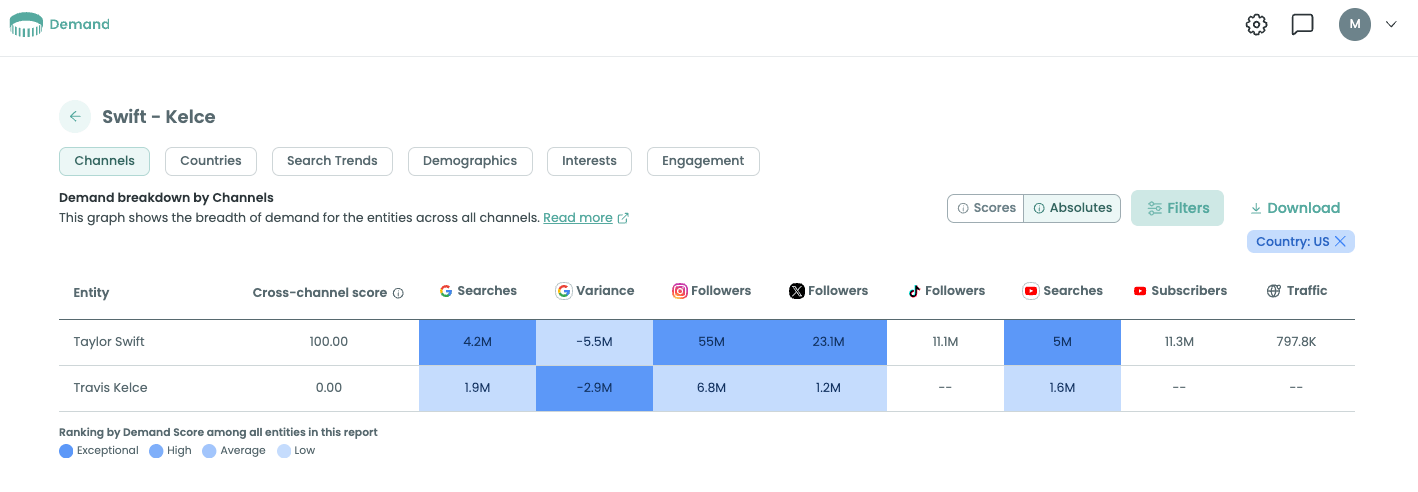The image size is (1418, 492).
Task: Click the TikTok Followers column icon
Action: [x=913, y=291]
